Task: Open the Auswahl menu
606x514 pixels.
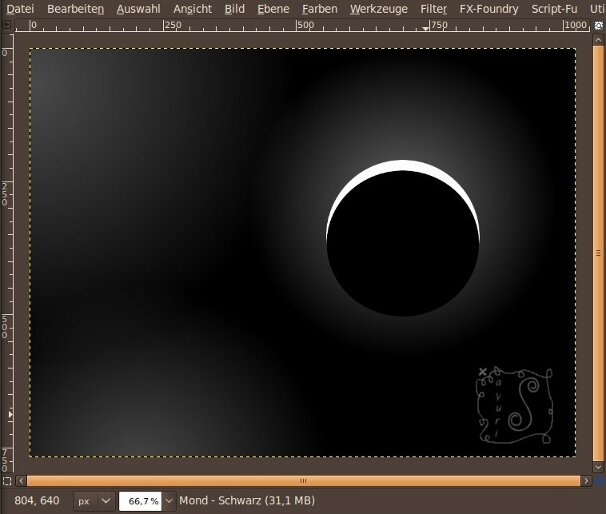Action: coord(138,9)
